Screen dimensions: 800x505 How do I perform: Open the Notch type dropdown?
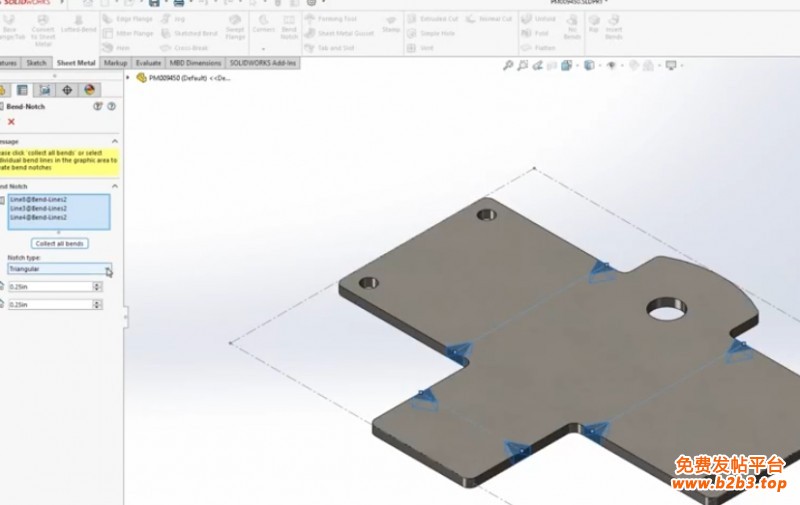pyautogui.click(x=59, y=269)
